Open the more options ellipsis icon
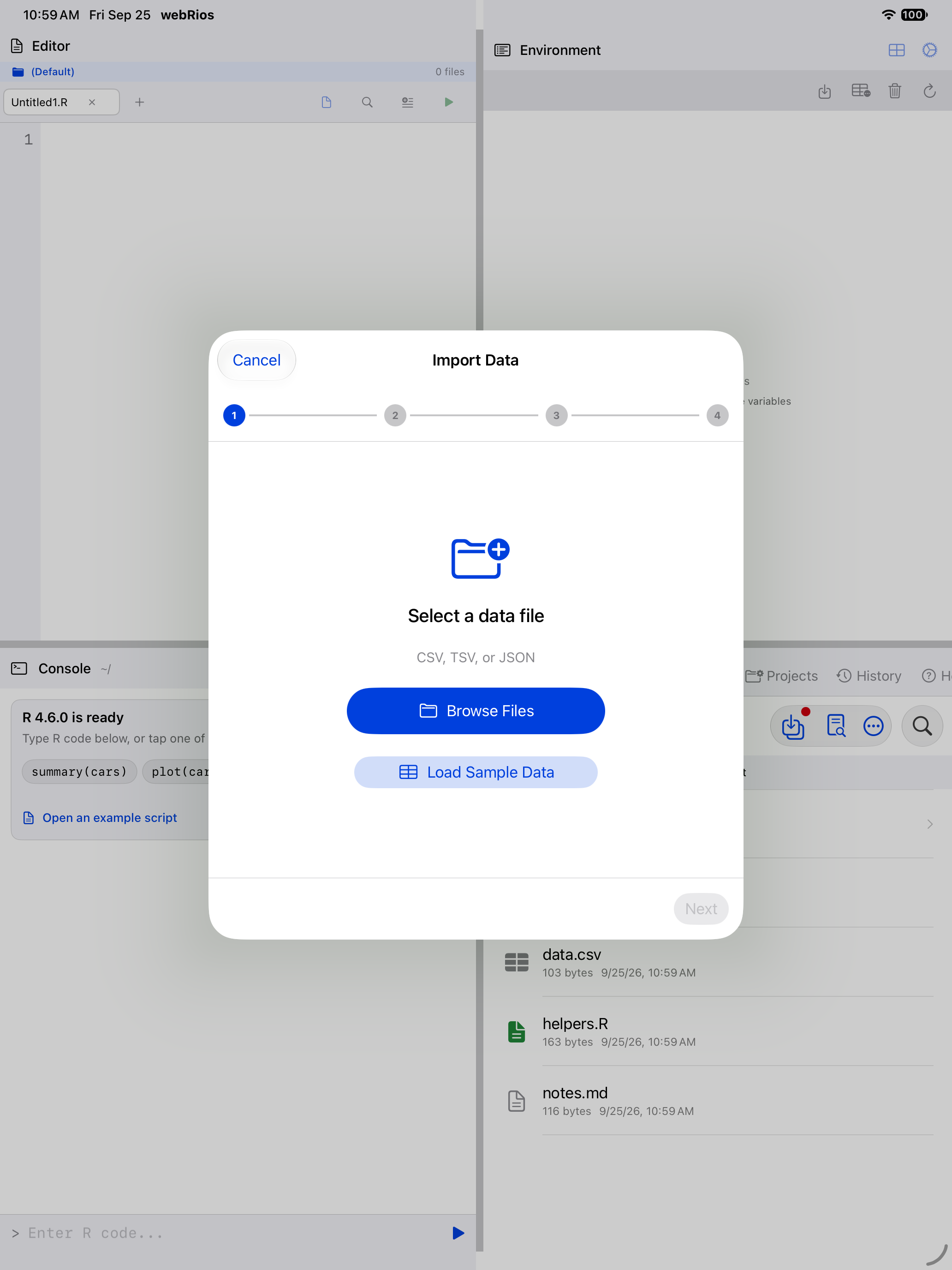The height and width of the screenshot is (1270, 952). (x=874, y=726)
